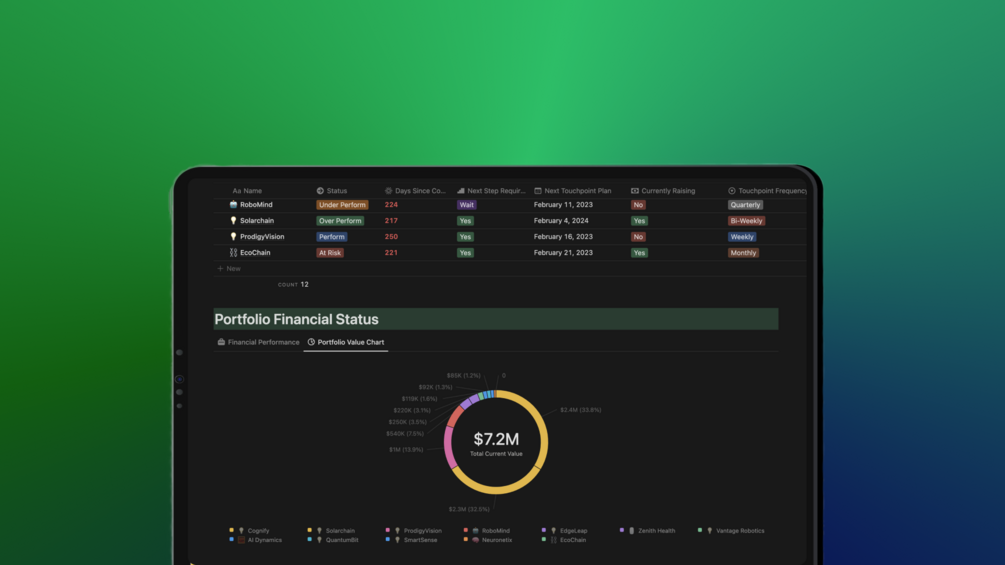Click the Next Touchpoint Plan calendar icon
This screenshot has height=565, width=1005.
[x=538, y=190]
